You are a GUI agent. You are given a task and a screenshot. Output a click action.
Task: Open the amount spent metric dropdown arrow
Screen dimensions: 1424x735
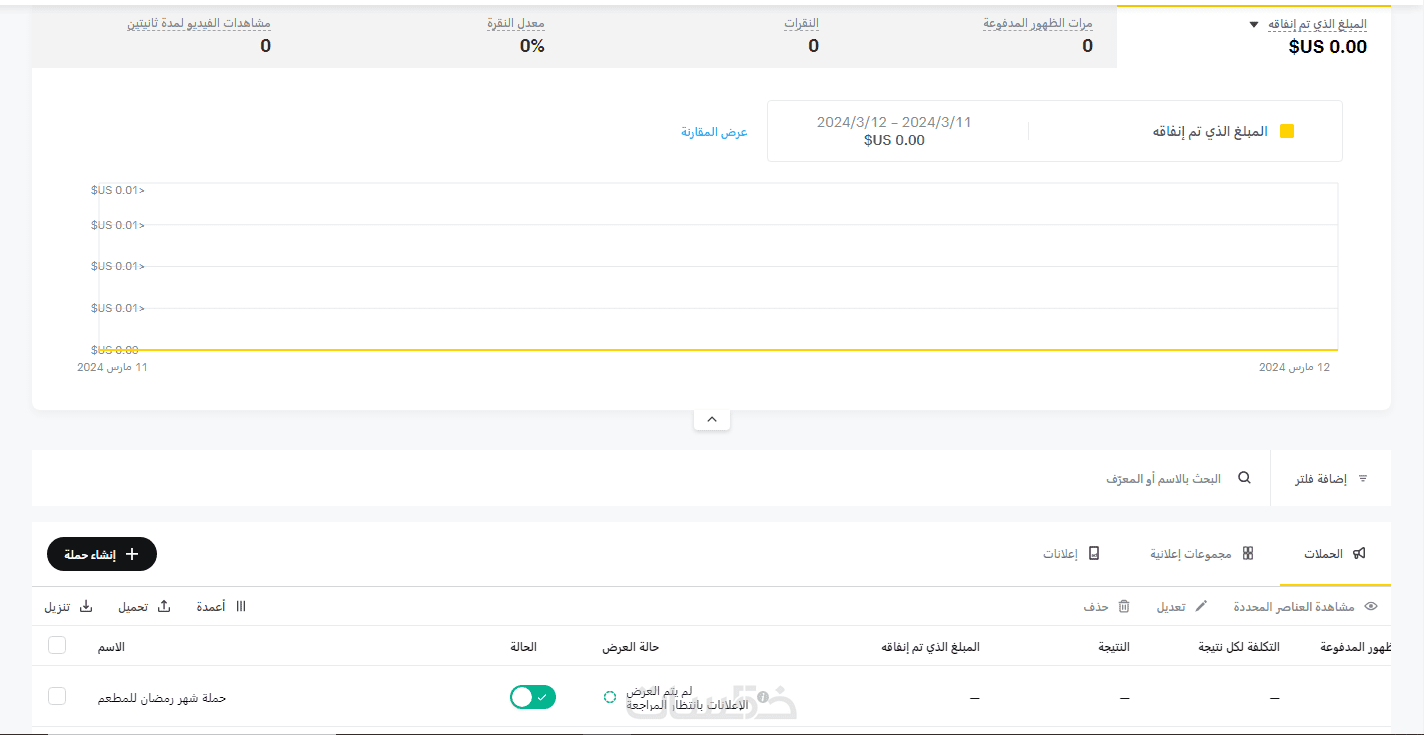point(1254,25)
